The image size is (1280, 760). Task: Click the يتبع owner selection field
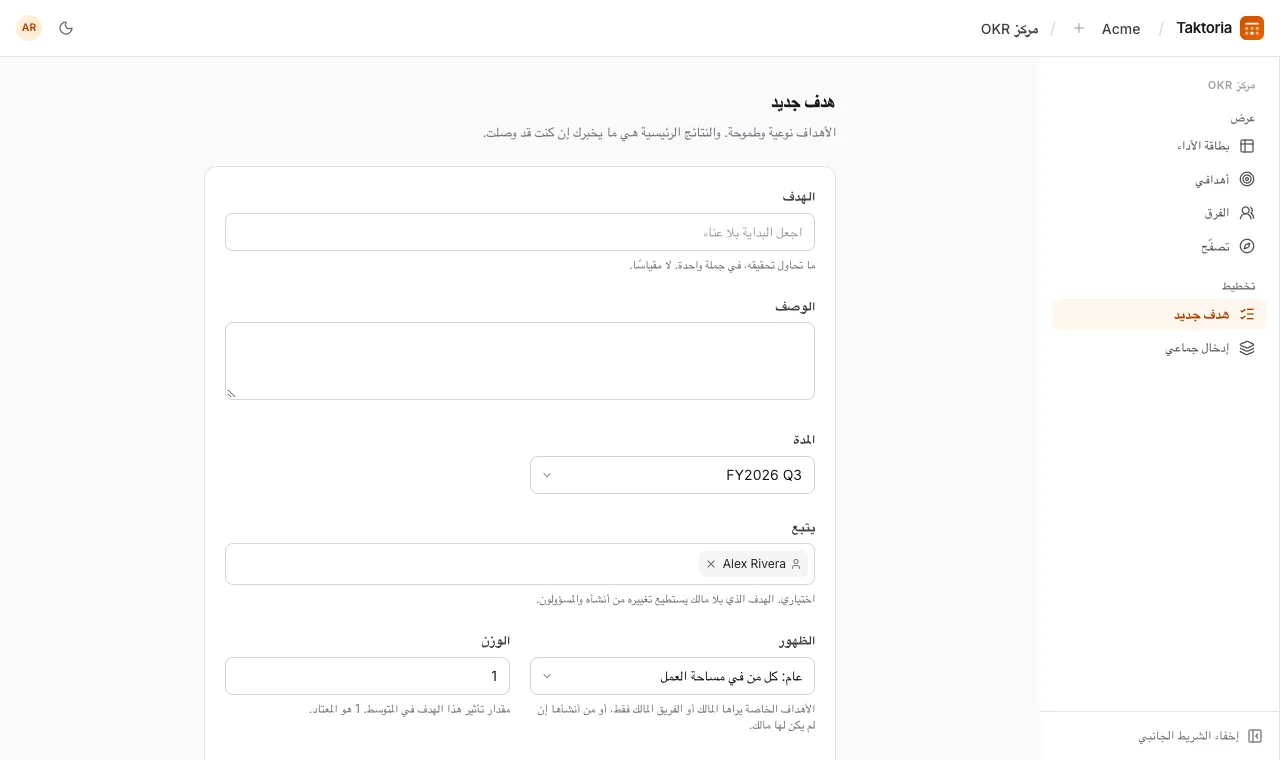click(520, 564)
